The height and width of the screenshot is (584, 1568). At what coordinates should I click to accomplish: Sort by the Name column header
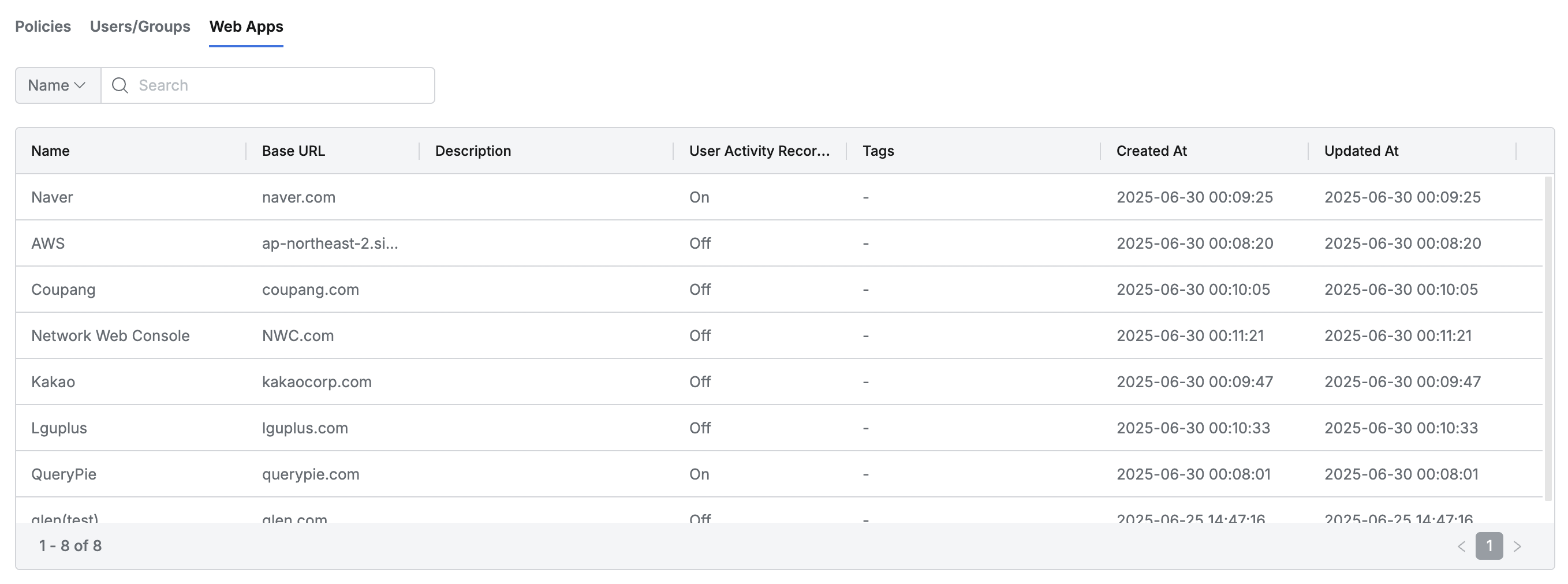pyautogui.click(x=51, y=151)
